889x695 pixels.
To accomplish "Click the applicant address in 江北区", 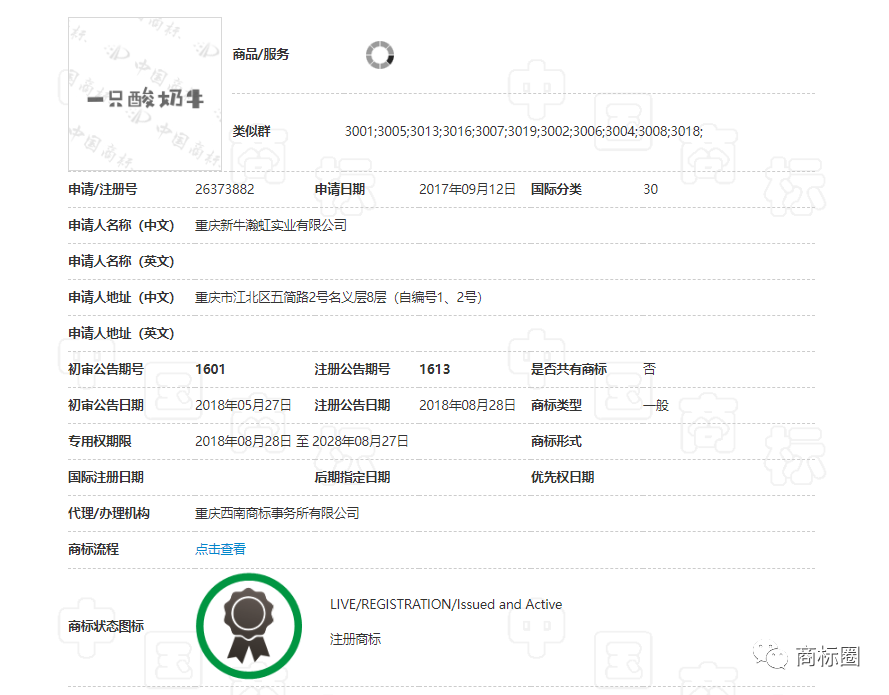I will click(x=339, y=297).
